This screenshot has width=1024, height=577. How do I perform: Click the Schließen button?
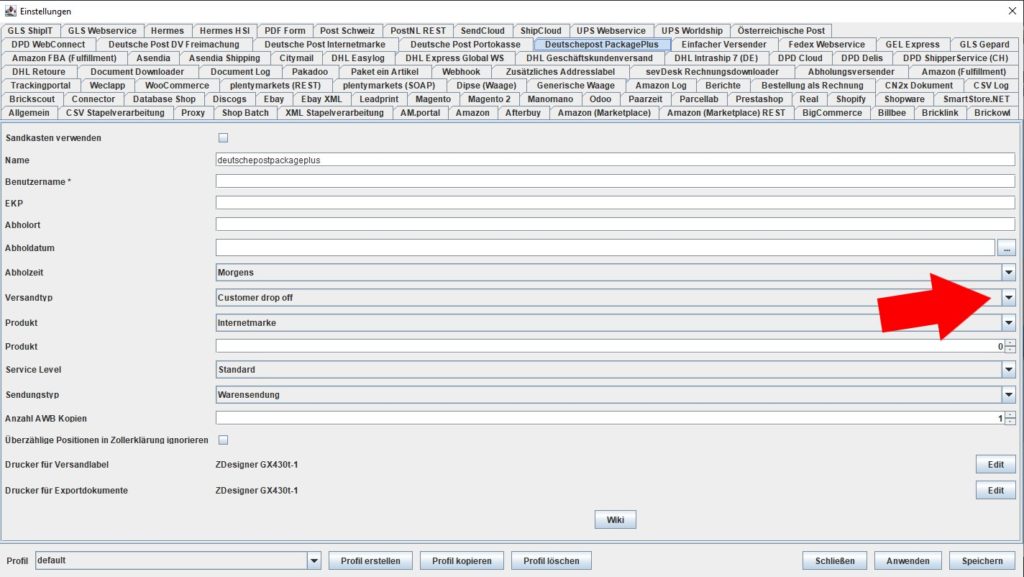click(835, 561)
